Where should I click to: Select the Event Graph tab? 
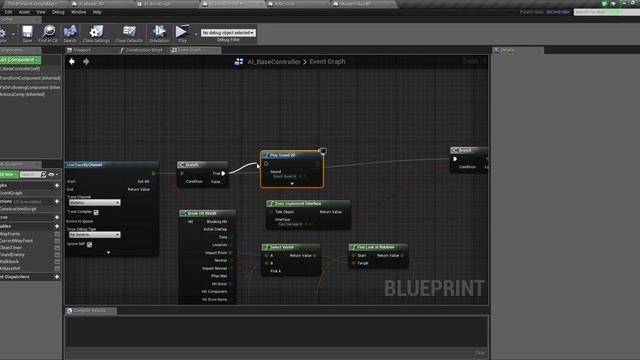(195, 50)
